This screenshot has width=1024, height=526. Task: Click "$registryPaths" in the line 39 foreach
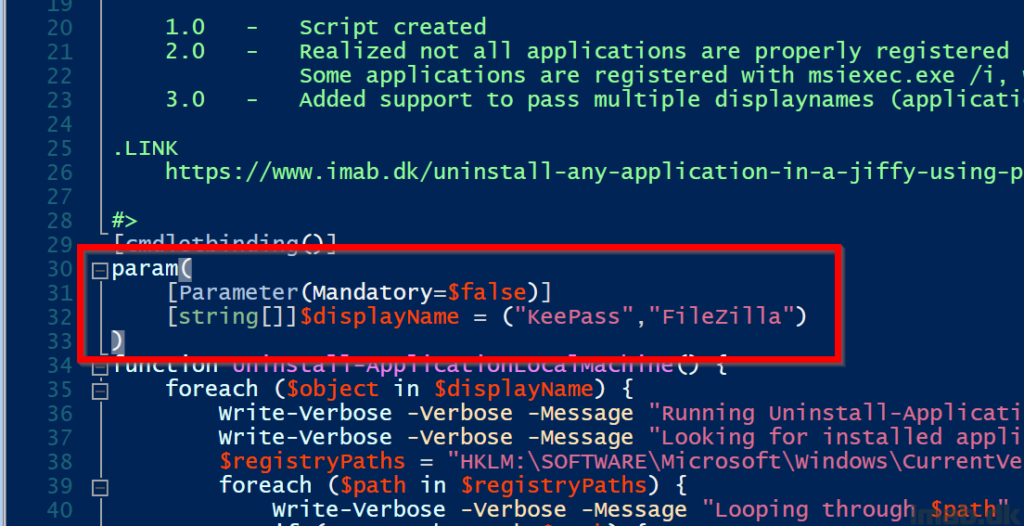(552, 485)
